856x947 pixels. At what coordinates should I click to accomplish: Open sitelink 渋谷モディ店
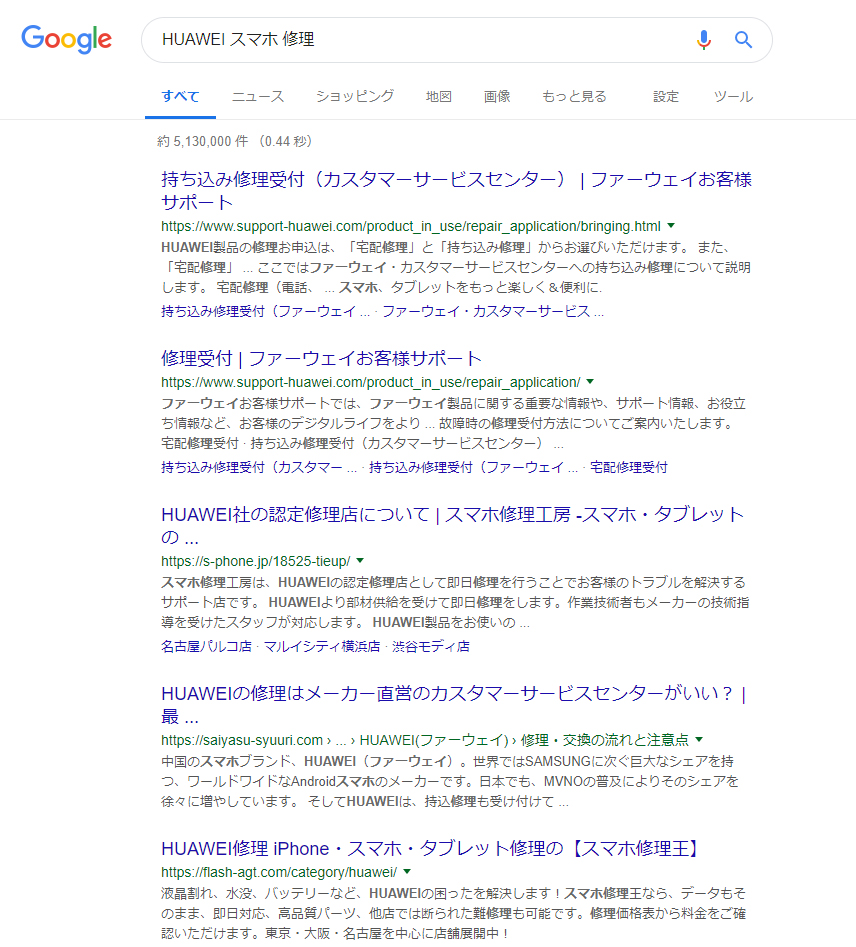(x=431, y=646)
